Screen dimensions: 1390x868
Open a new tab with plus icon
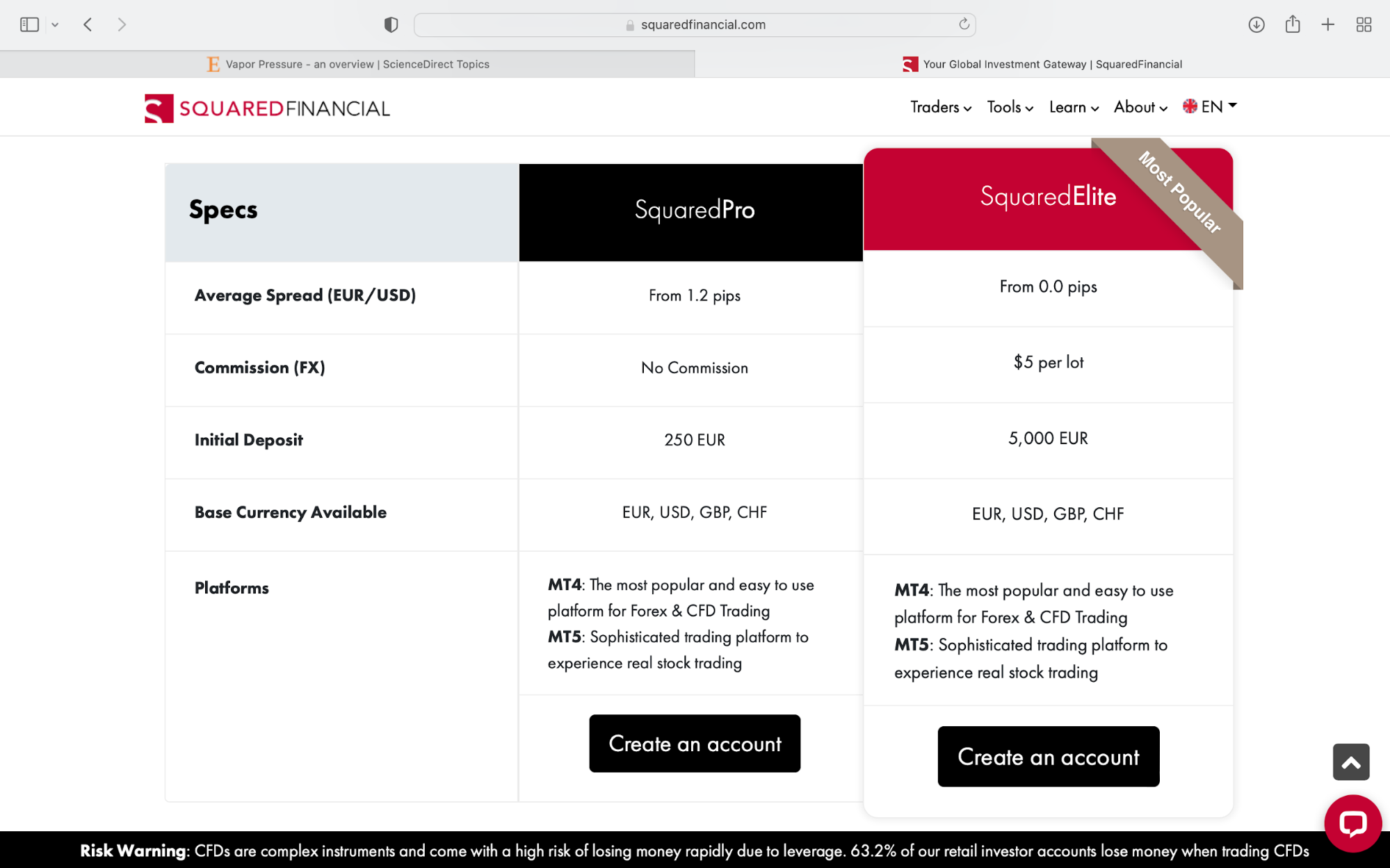(1328, 24)
